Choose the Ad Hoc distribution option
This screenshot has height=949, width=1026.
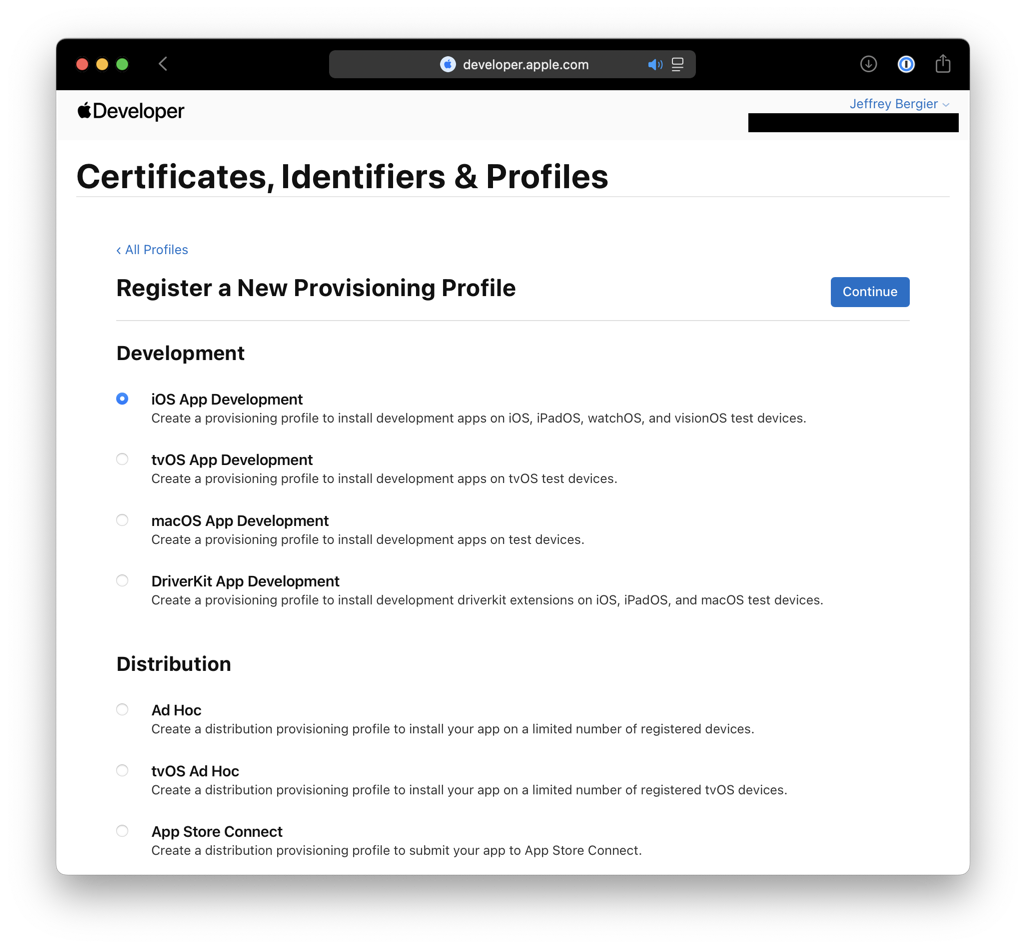(x=122, y=710)
